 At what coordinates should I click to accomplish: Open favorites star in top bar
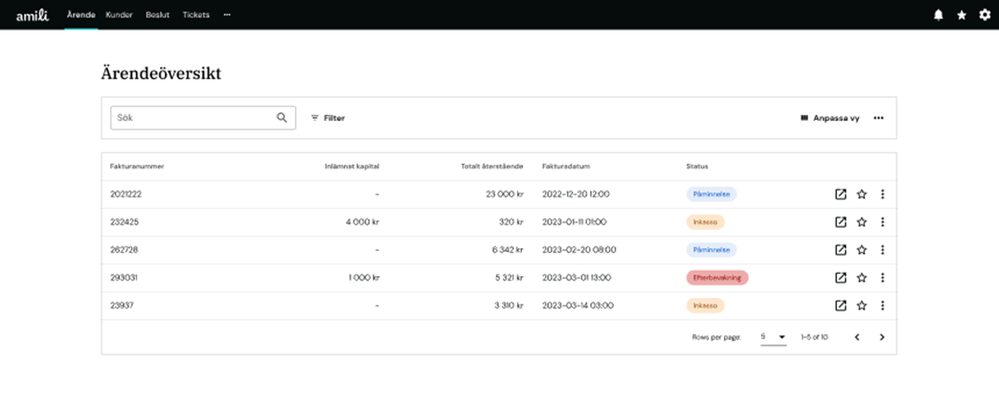pyautogui.click(x=961, y=15)
